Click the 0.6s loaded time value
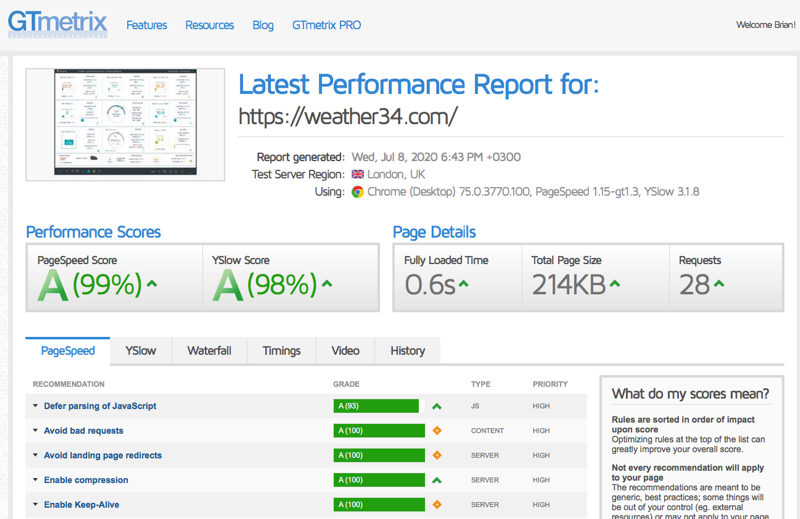Image resolution: width=800 pixels, height=519 pixels. point(430,284)
